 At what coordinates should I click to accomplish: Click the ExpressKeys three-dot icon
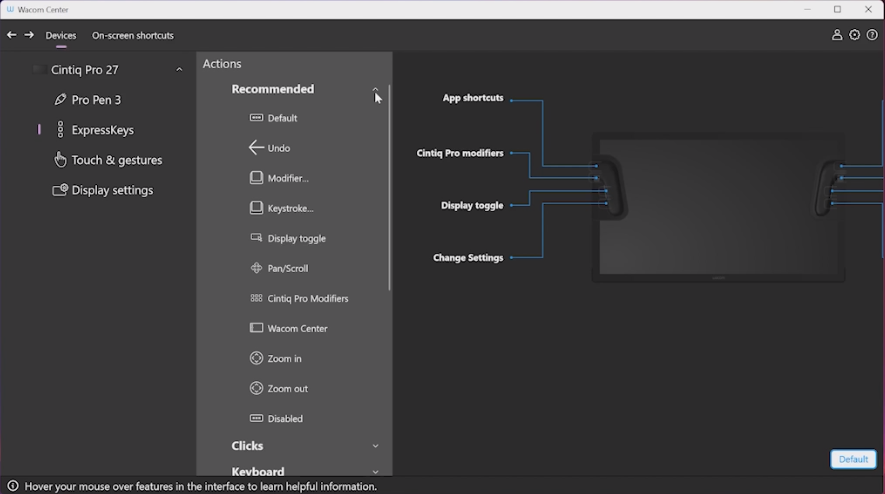click(x=60, y=130)
